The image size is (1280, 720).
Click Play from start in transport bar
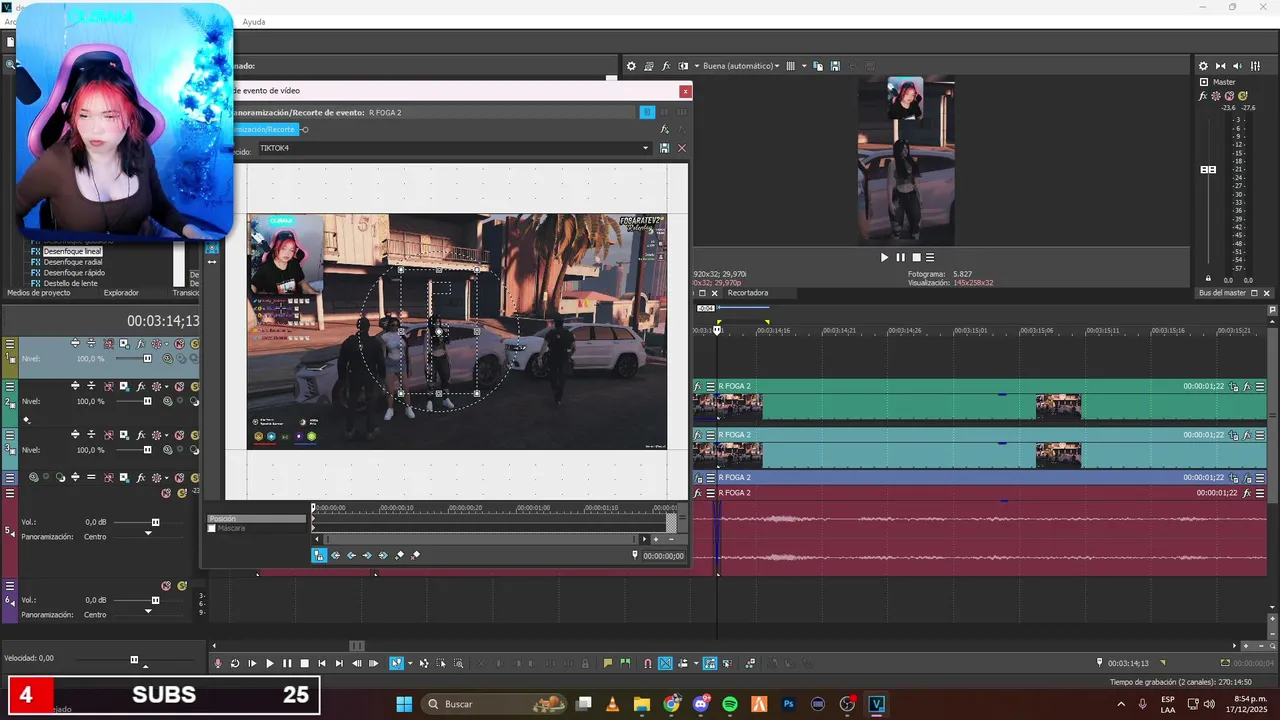(252, 663)
